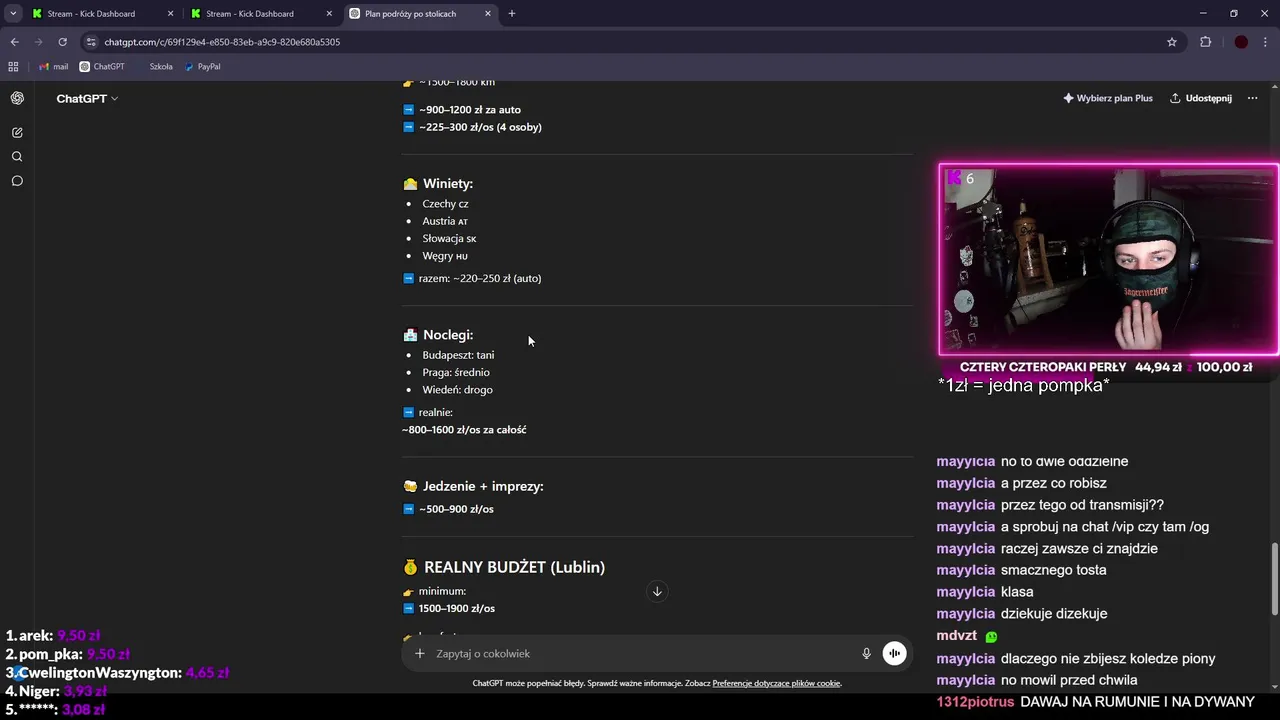Click ~800–1600 zł/os za całość text
This screenshot has width=1280, height=720.
click(x=464, y=430)
